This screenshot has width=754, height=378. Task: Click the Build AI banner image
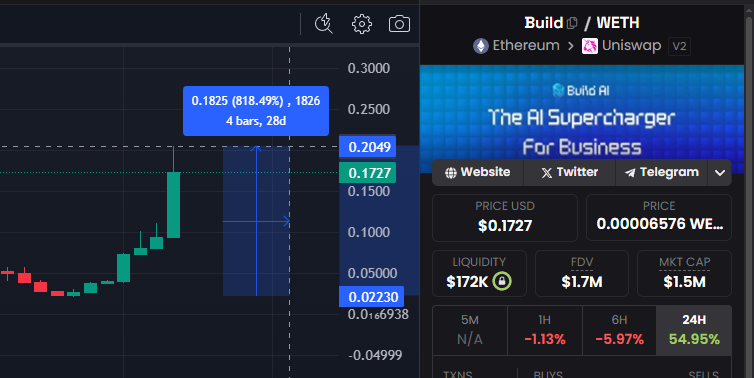[582, 119]
